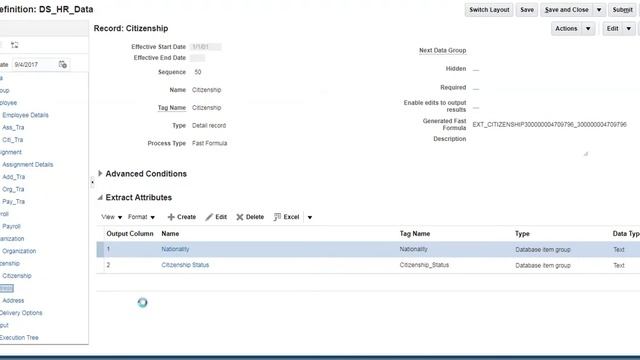Click the effective date field 9/4/2017

[x=34, y=64]
